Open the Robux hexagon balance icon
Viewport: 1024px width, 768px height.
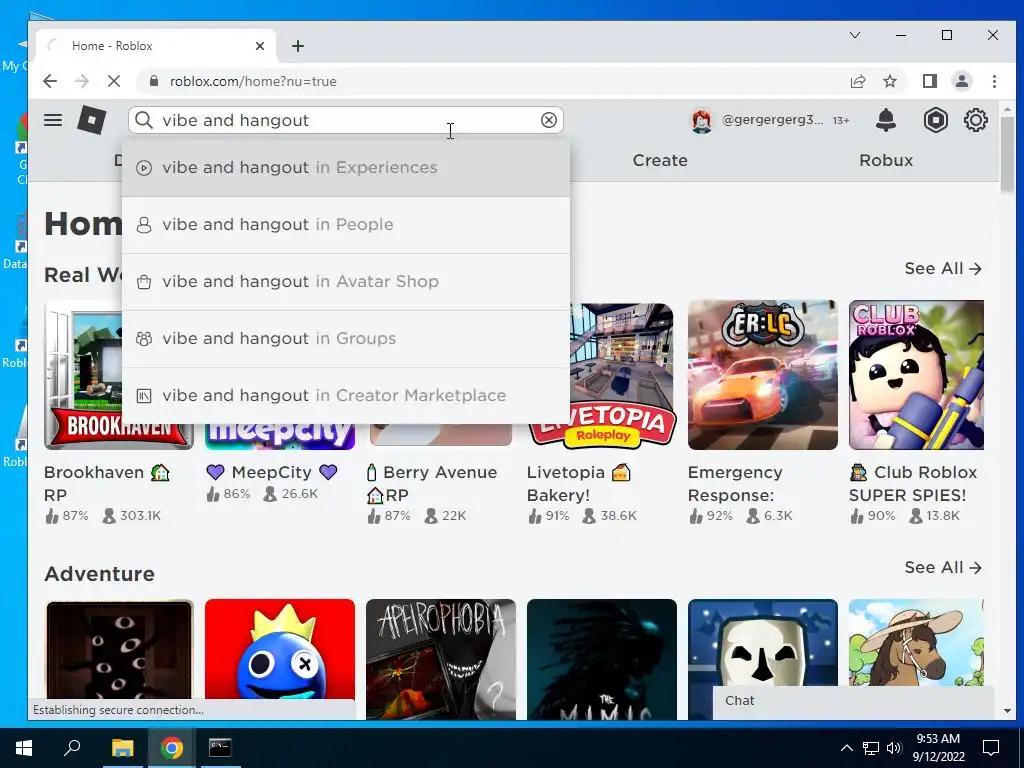click(935, 120)
